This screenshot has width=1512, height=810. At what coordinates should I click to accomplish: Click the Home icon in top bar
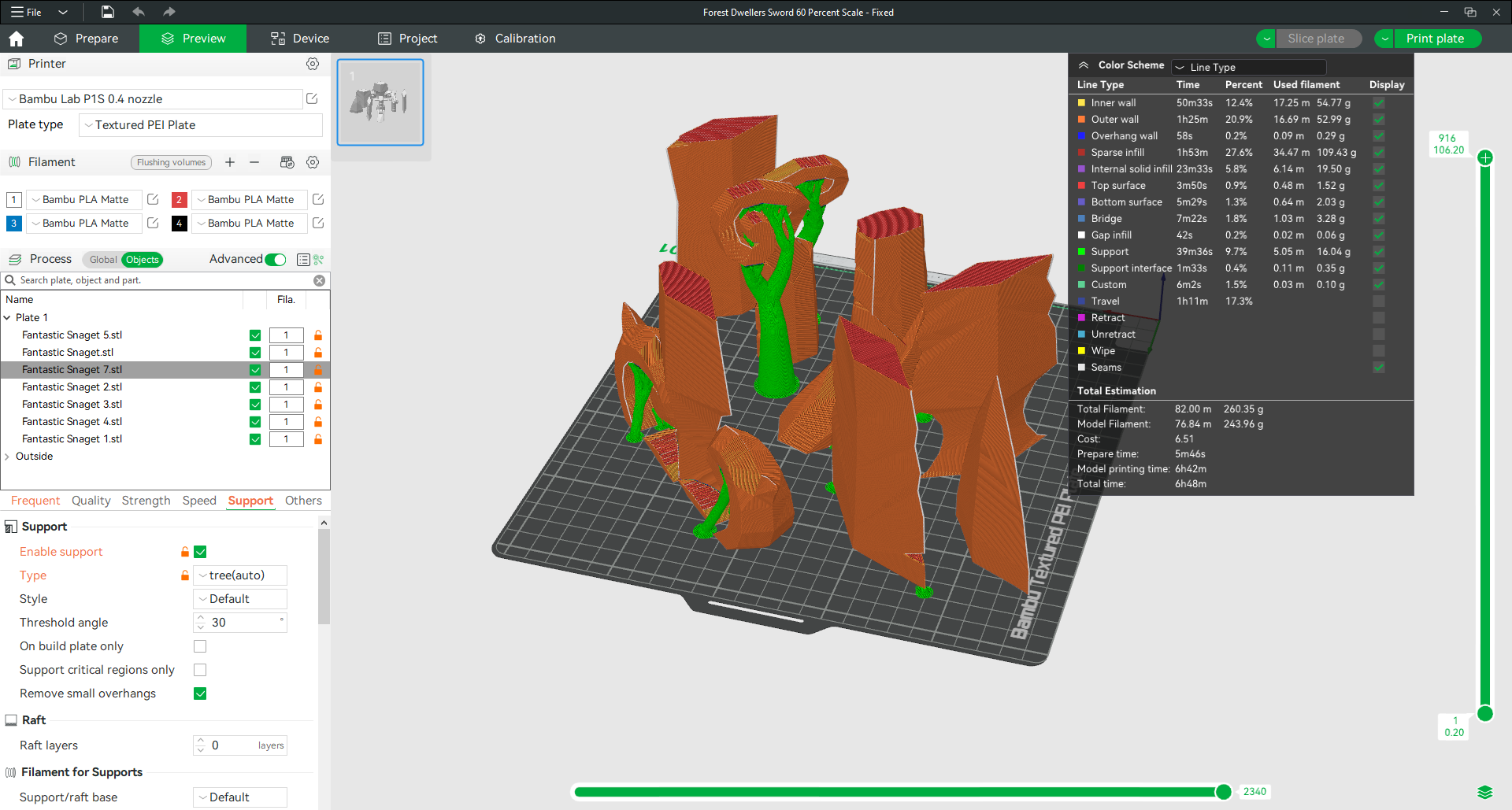point(17,39)
